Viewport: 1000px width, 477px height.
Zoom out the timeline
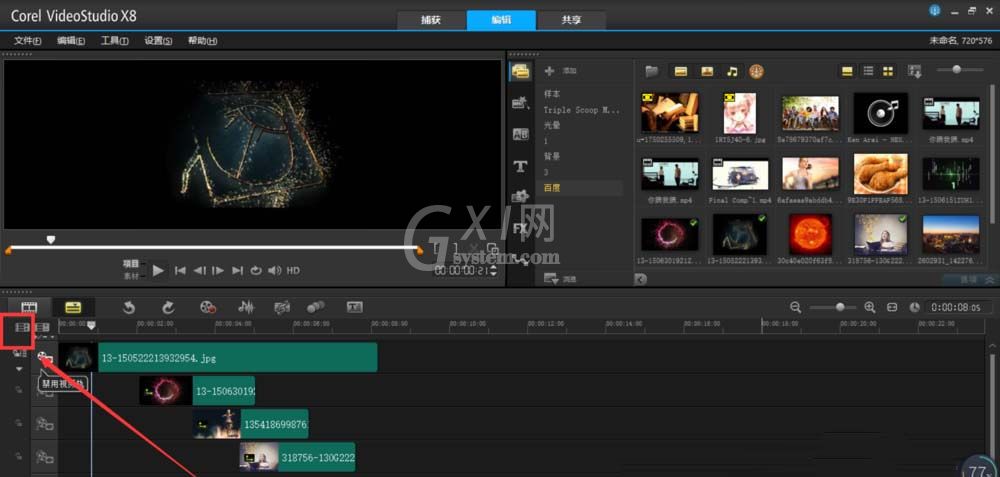click(795, 307)
